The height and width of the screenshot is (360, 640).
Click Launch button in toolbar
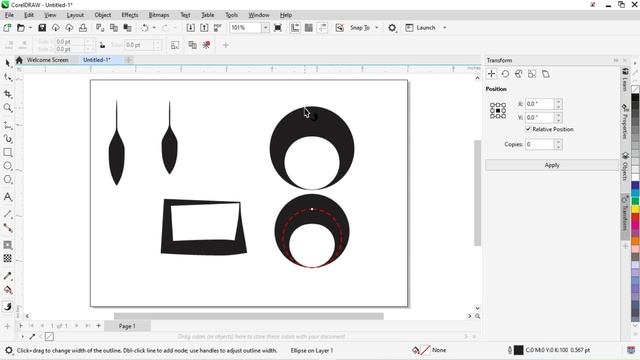(421, 28)
